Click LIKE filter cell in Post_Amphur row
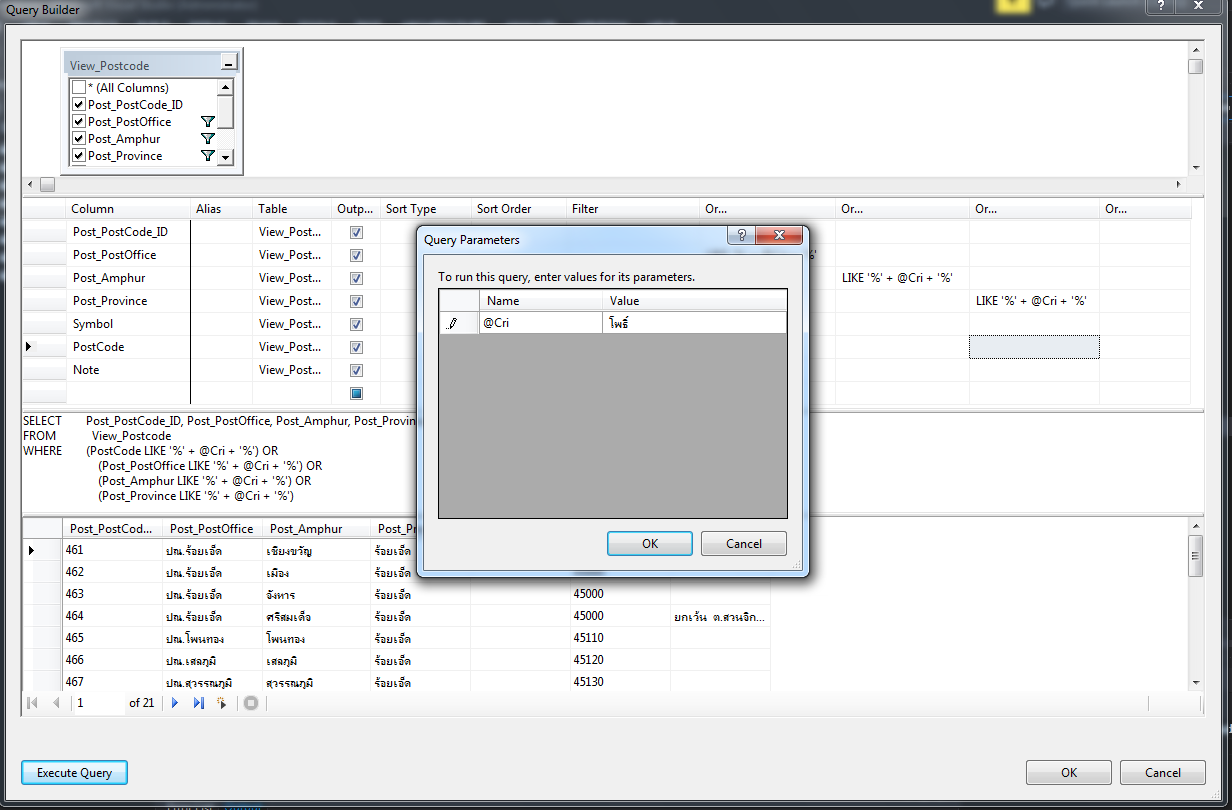The image size is (1232, 810). (902, 278)
